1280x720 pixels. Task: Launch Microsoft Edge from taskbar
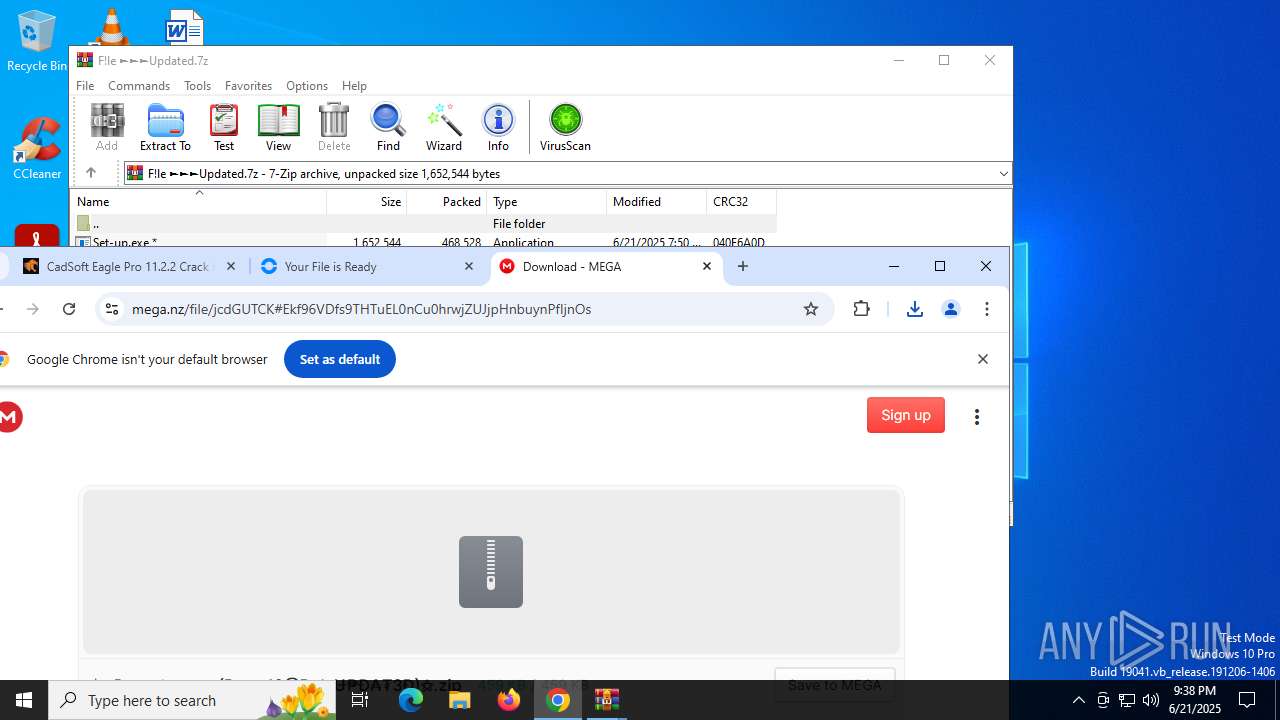(411, 700)
